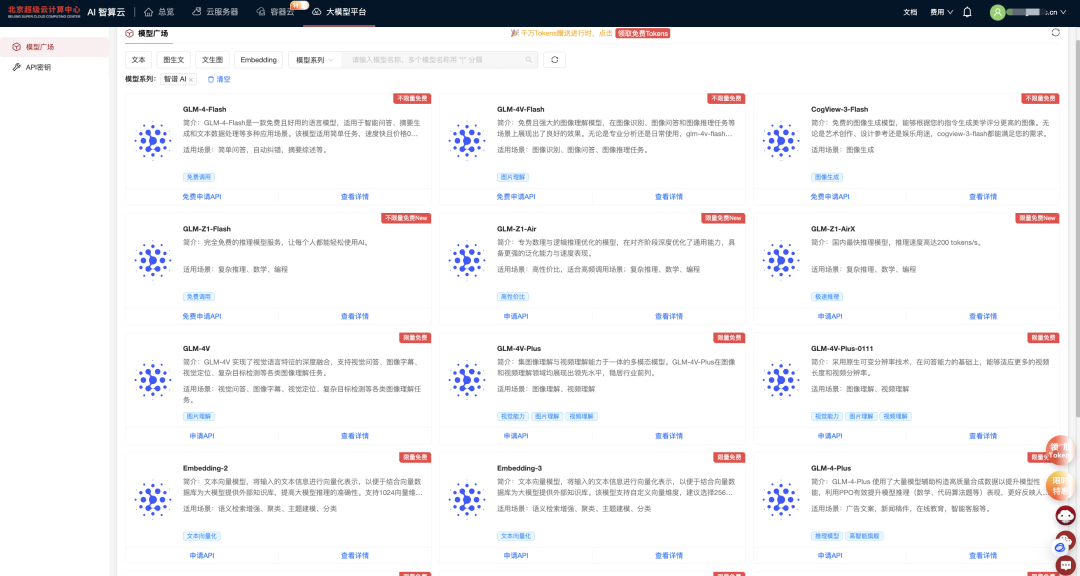The width and height of the screenshot is (1080, 576).
Task: View details of GLM-4V-Plus
Action: click(x=669, y=436)
